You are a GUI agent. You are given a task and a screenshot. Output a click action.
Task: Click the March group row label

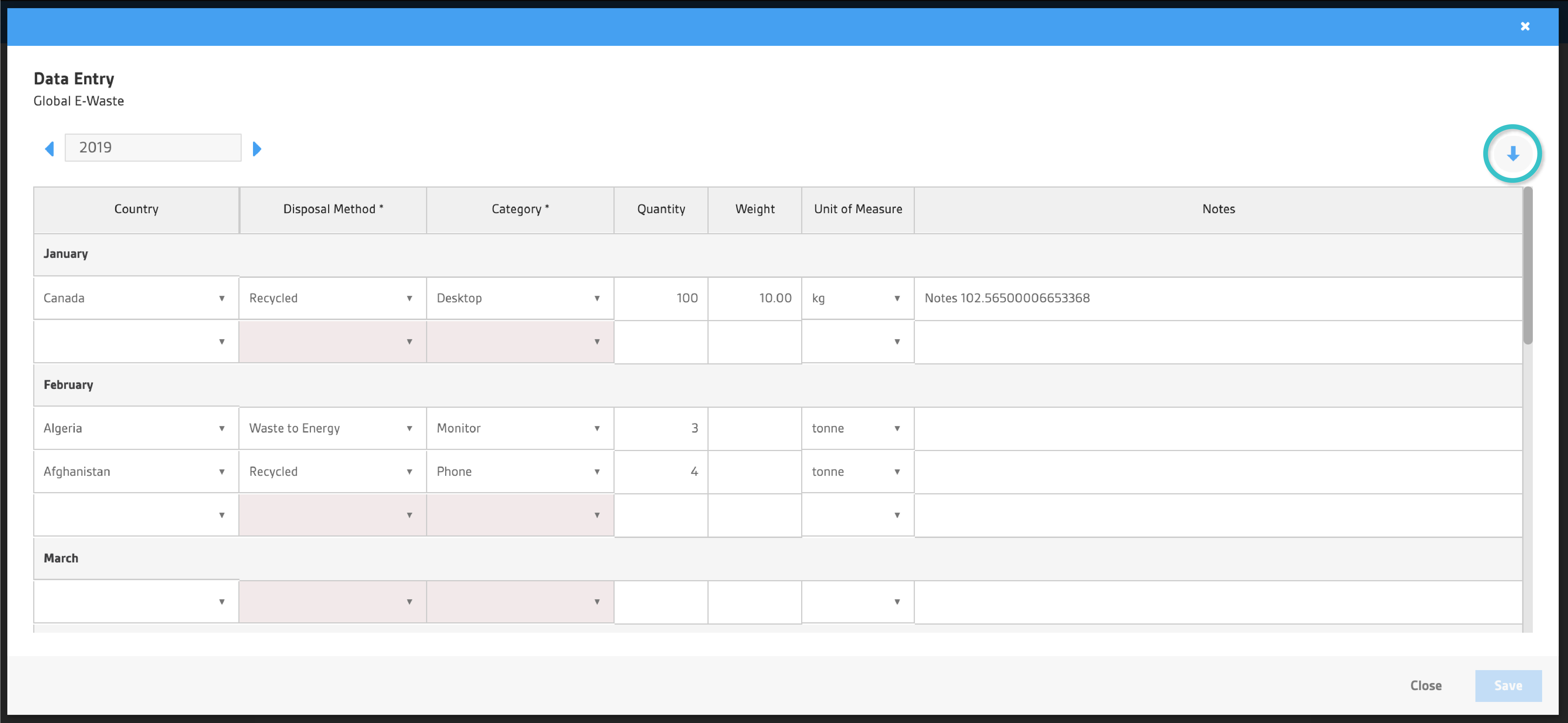61,558
